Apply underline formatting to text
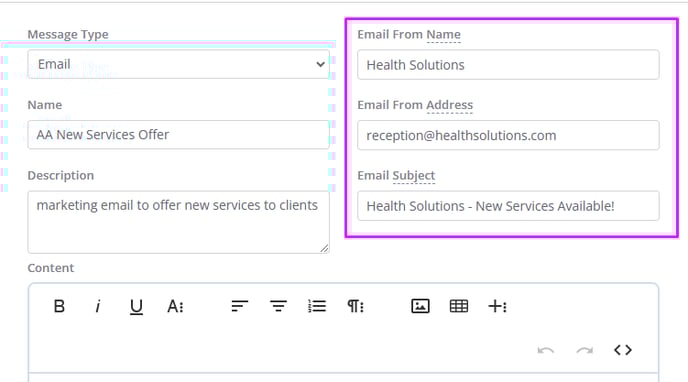Image resolution: width=688 pixels, height=382 pixels. 136,307
